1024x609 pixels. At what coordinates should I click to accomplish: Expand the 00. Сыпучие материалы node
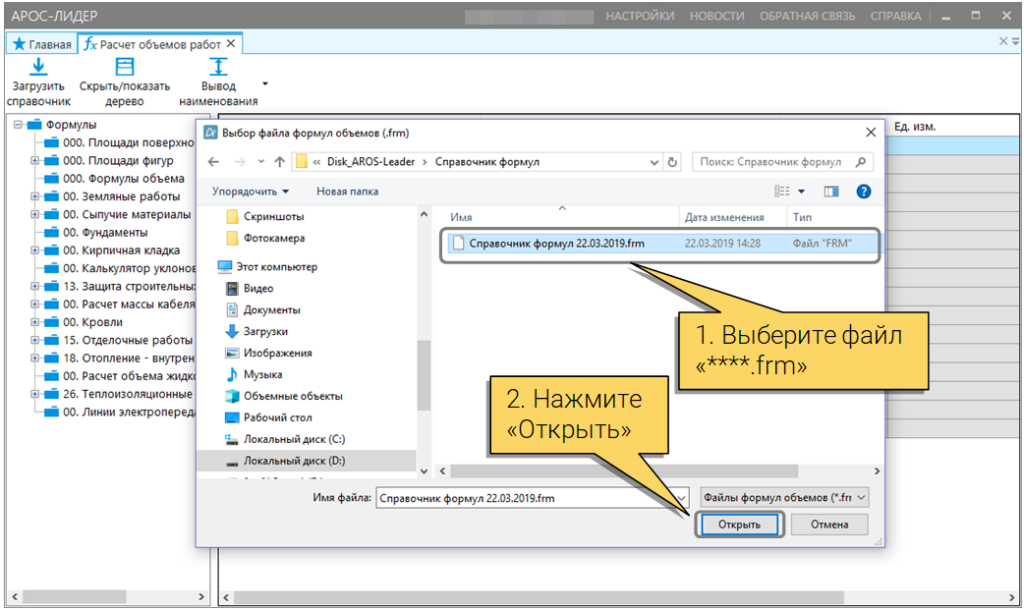[34, 214]
